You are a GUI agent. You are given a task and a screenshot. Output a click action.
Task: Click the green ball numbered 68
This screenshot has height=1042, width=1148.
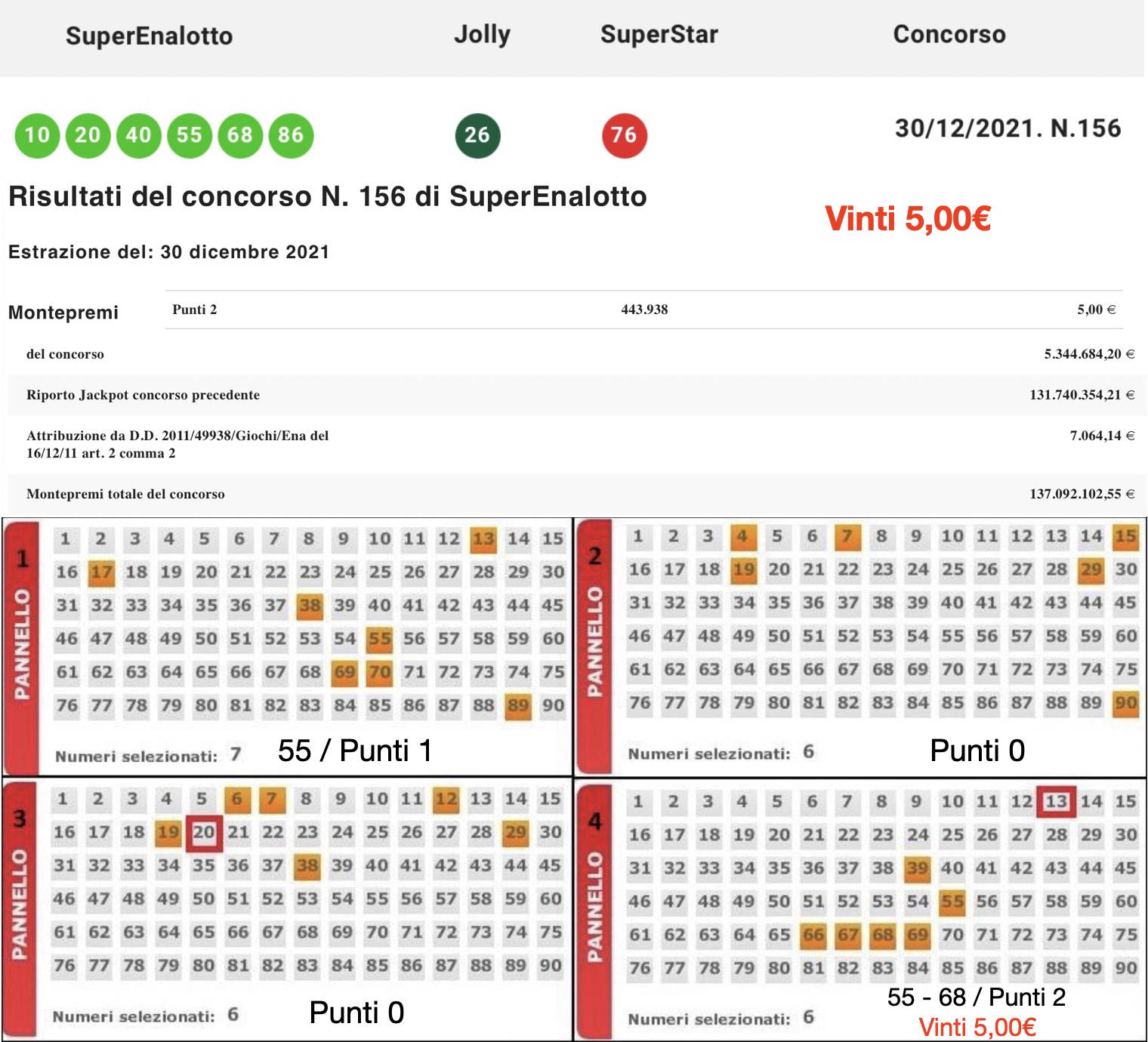(239, 135)
